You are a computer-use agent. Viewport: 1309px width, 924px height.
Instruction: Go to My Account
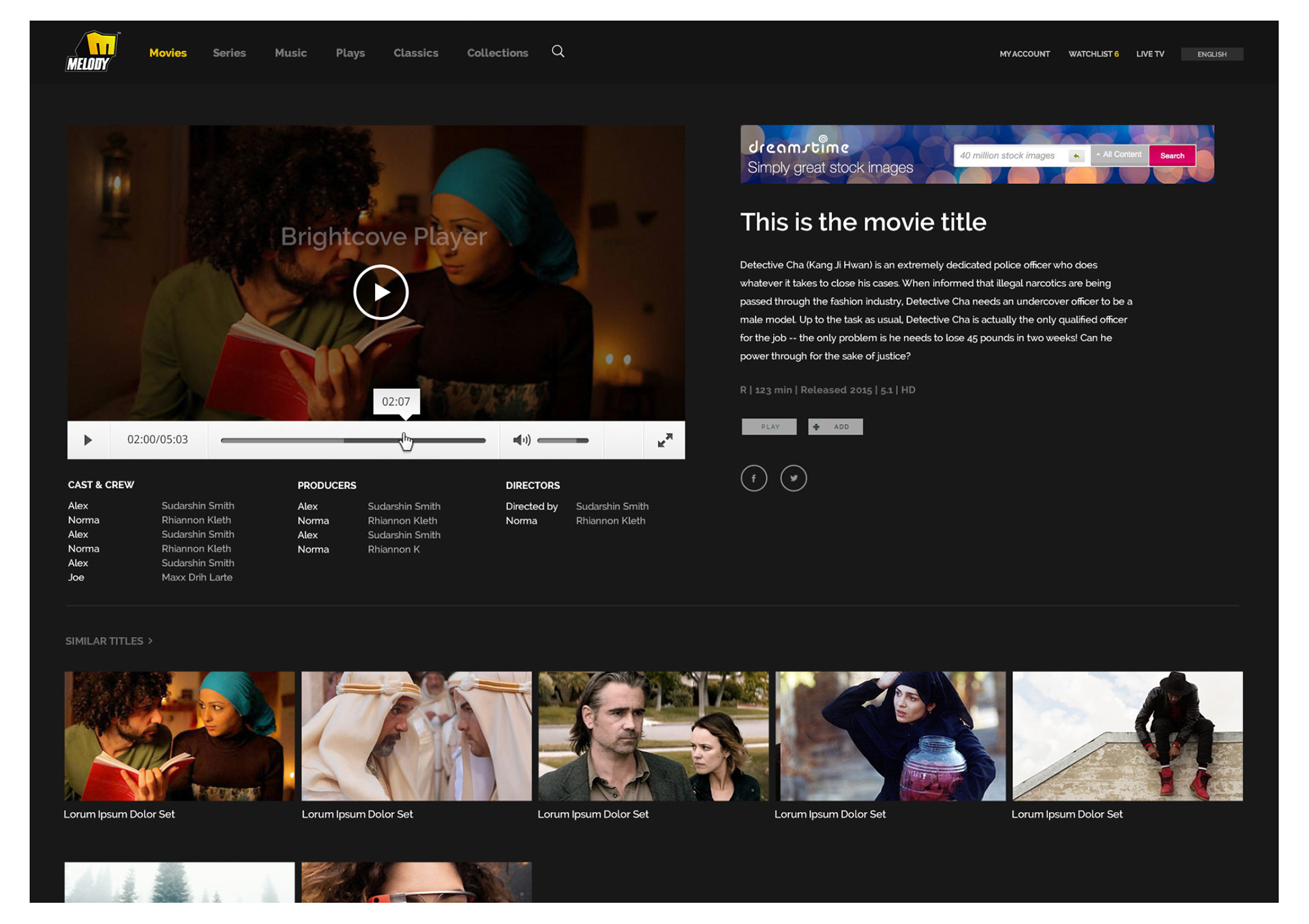point(1025,54)
